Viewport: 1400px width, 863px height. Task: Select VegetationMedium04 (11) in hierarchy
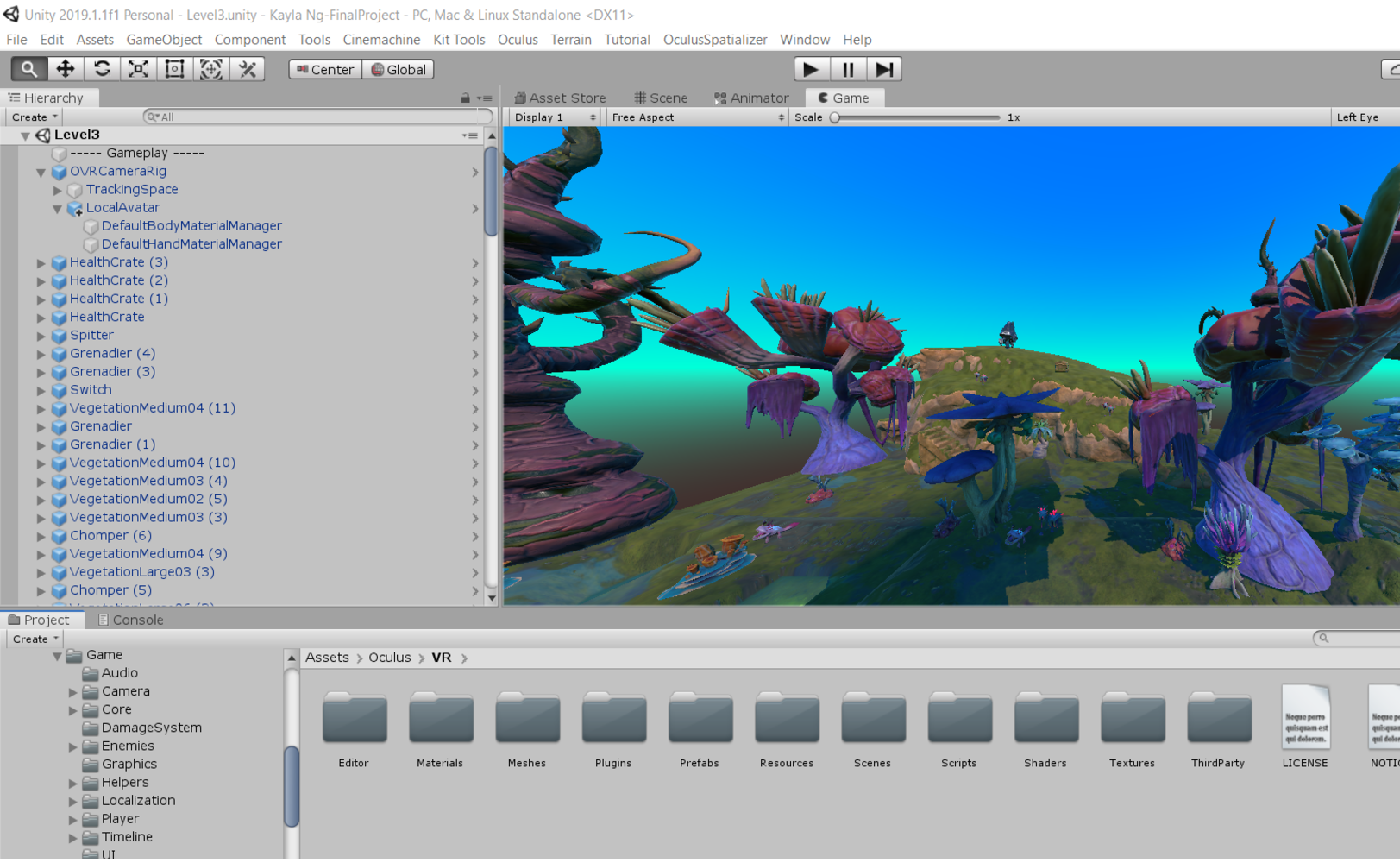153,408
